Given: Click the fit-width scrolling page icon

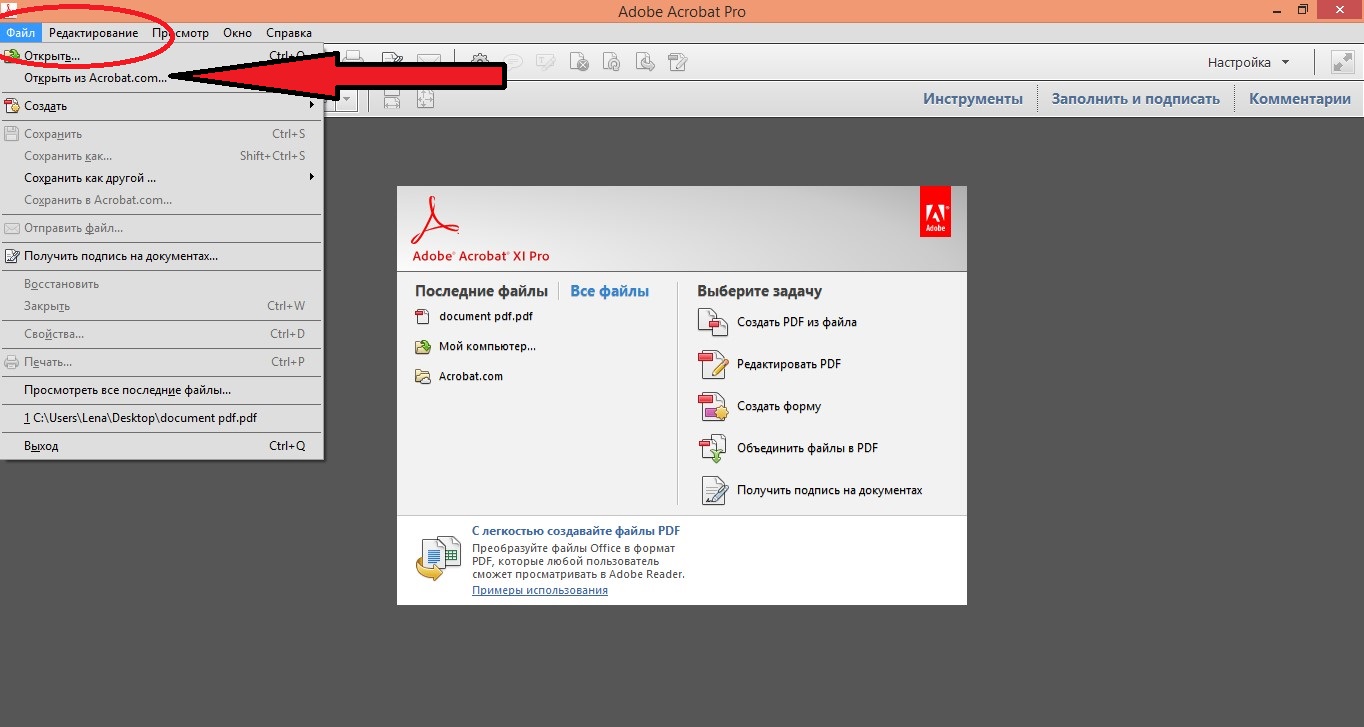Looking at the screenshot, I should coord(392,100).
